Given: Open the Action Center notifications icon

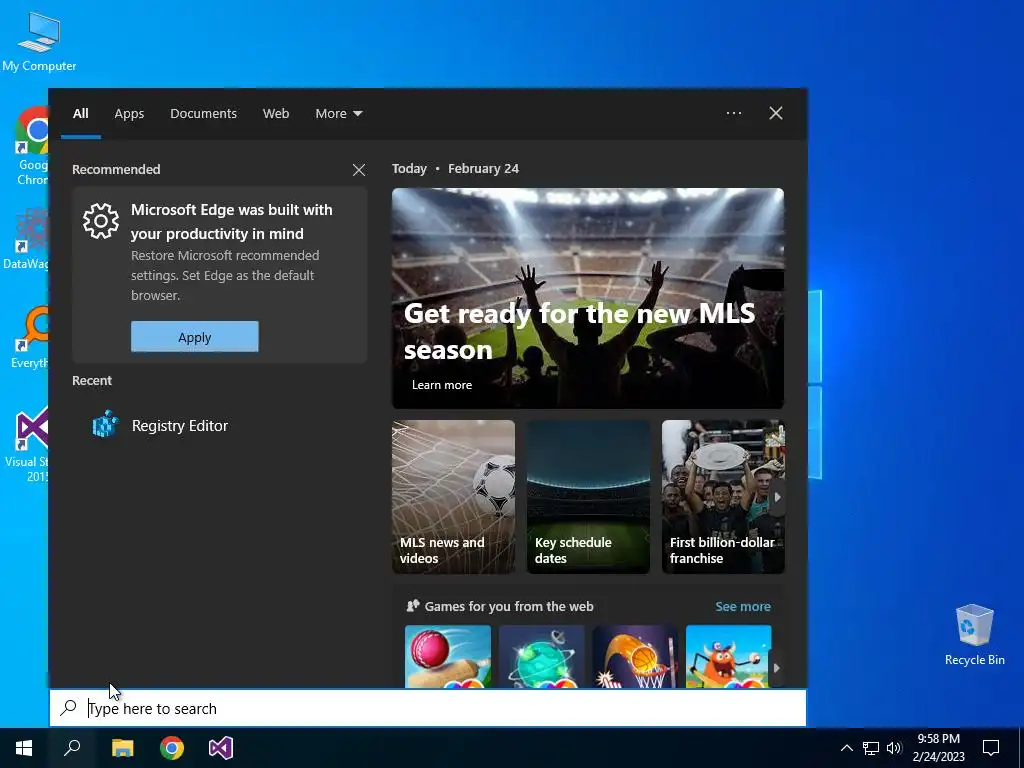Looking at the screenshot, I should 991,748.
